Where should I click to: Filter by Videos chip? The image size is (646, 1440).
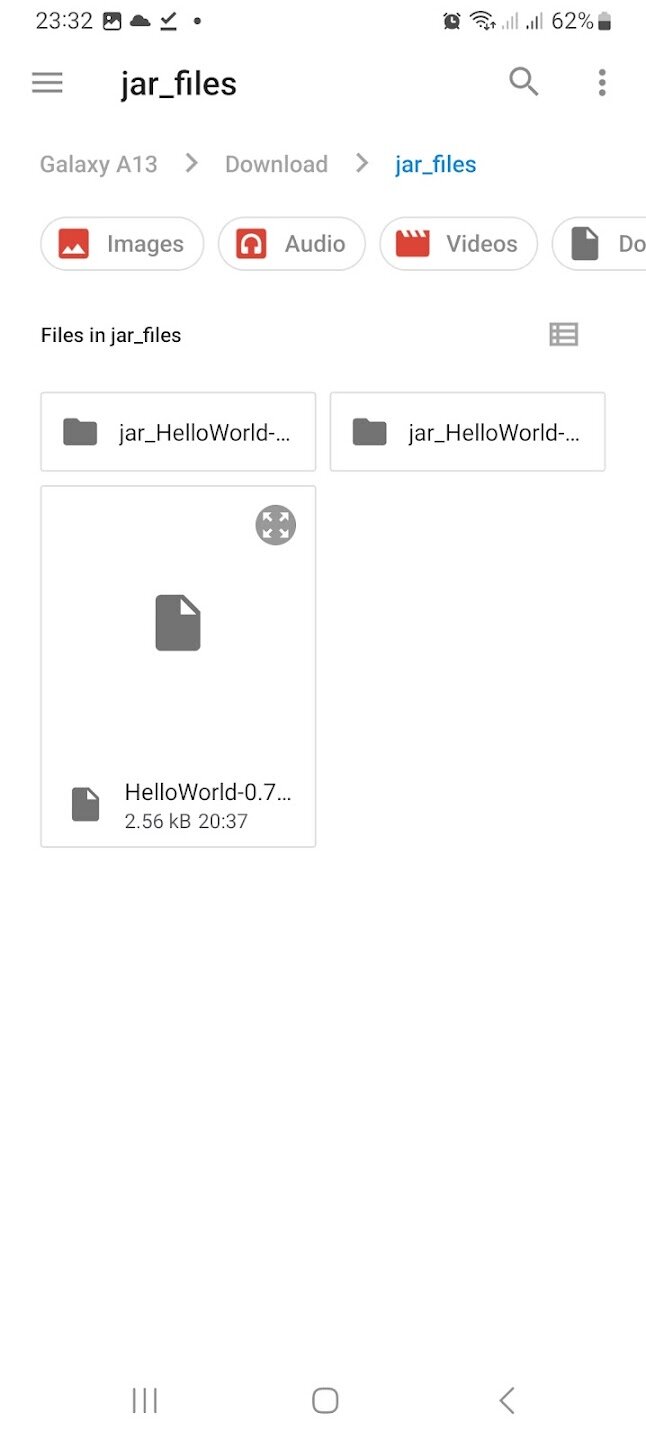coord(459,244)
